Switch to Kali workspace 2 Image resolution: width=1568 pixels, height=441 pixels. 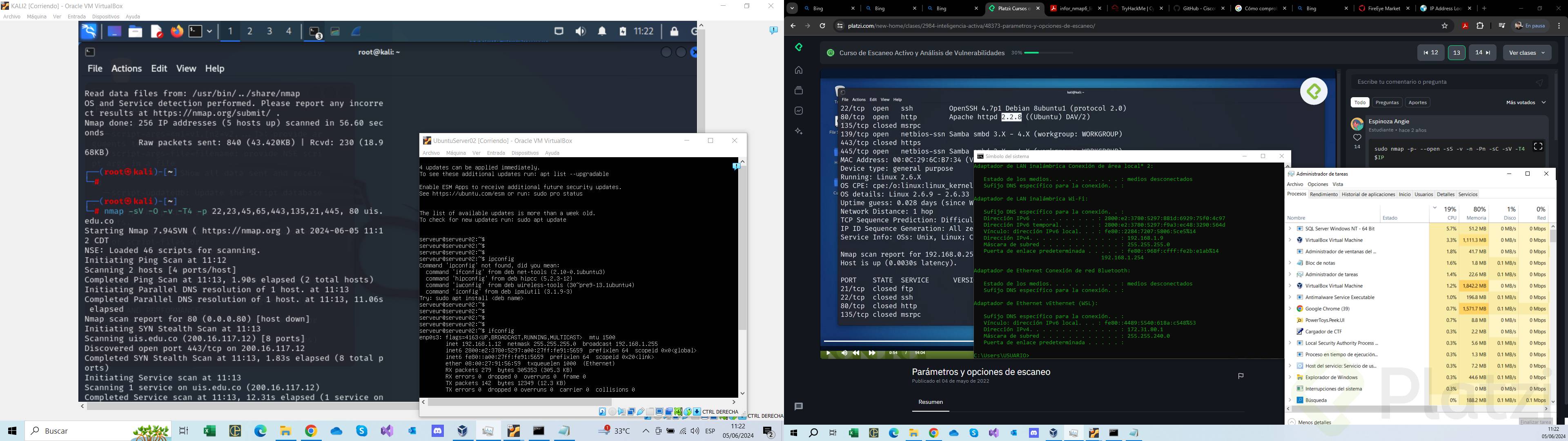coord(250,32)
